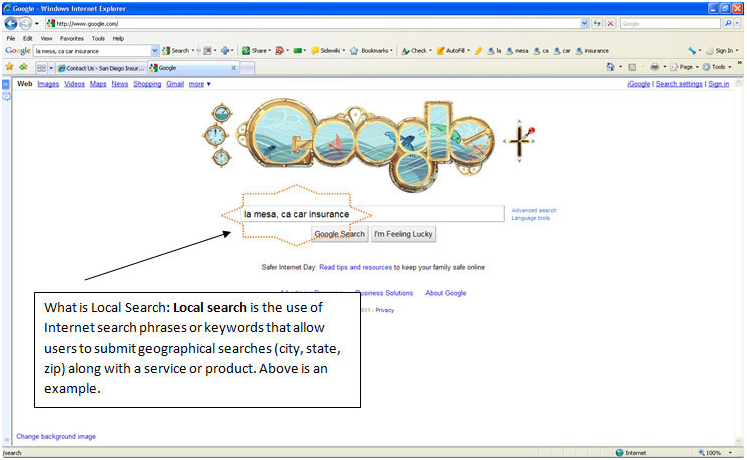Viewport: 747px width, 460px height.
Task: Click the Google Toolbar Search button
Action: tap(175, 50)
